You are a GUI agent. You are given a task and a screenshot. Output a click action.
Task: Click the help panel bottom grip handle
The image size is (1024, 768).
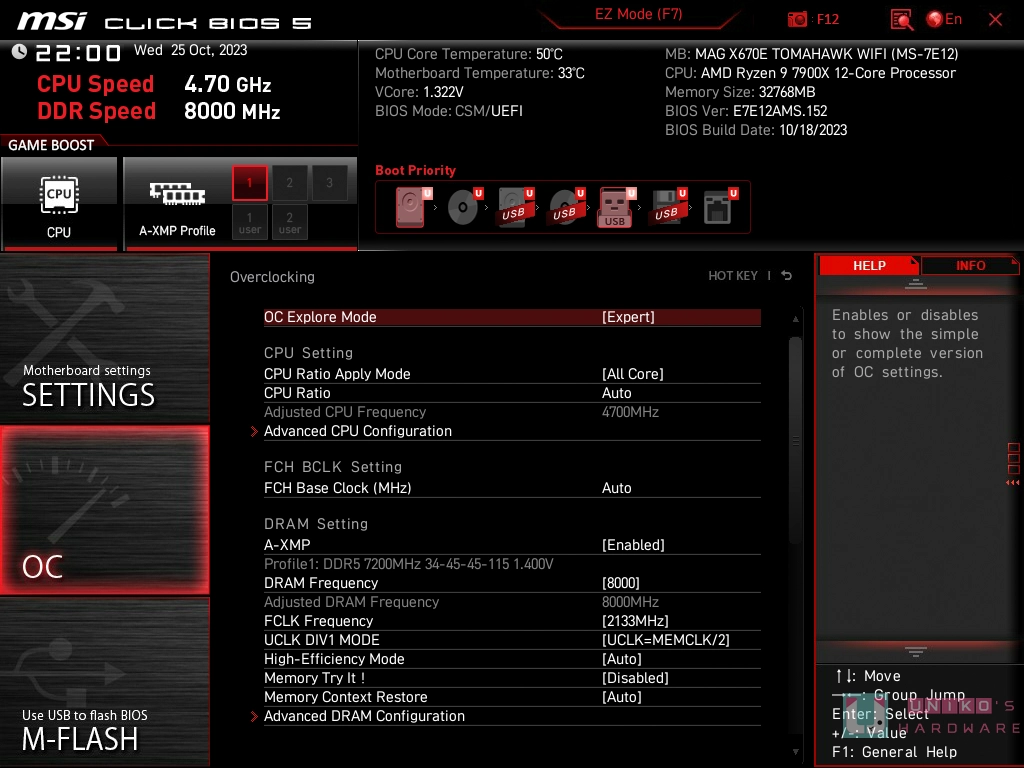point(916,651)
